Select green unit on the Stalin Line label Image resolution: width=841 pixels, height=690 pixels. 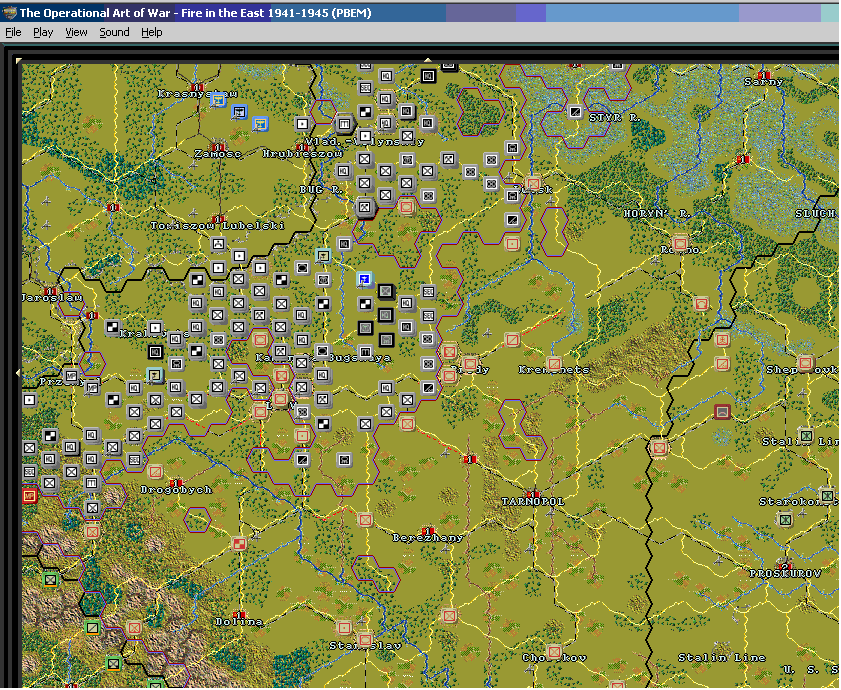806,435
